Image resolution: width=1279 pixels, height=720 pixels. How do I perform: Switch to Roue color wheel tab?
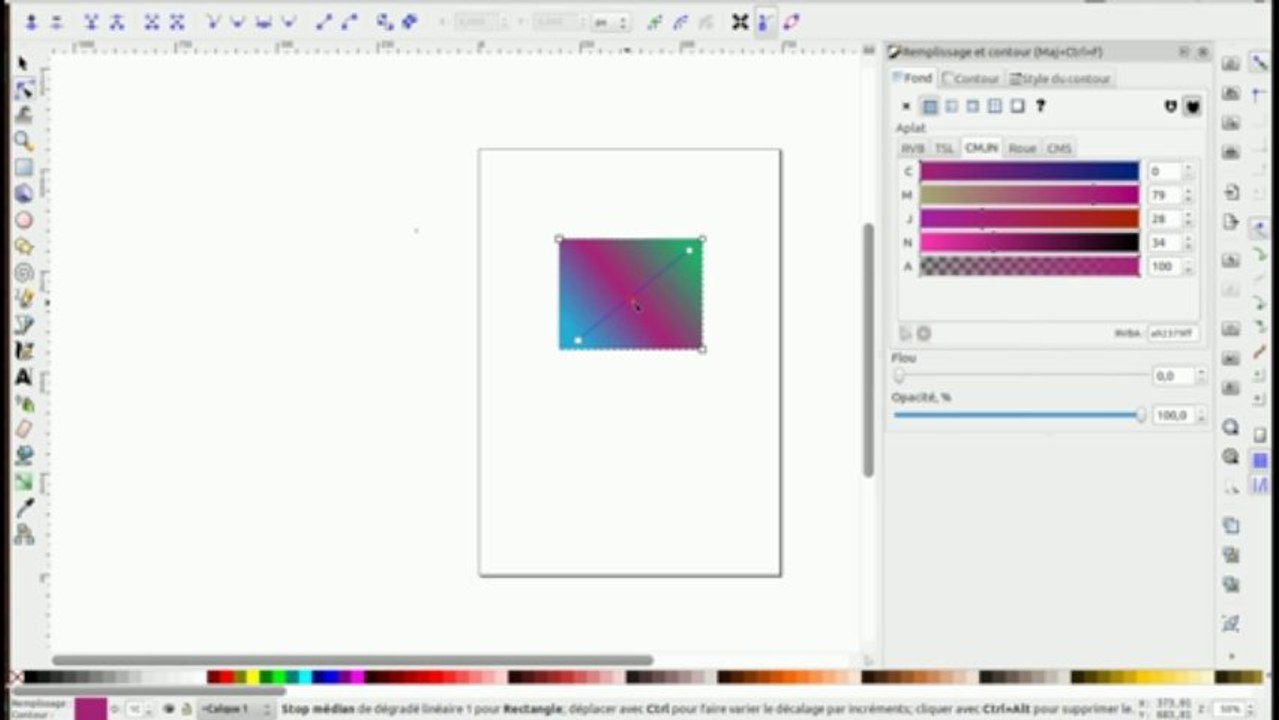tap(1022, 148)
